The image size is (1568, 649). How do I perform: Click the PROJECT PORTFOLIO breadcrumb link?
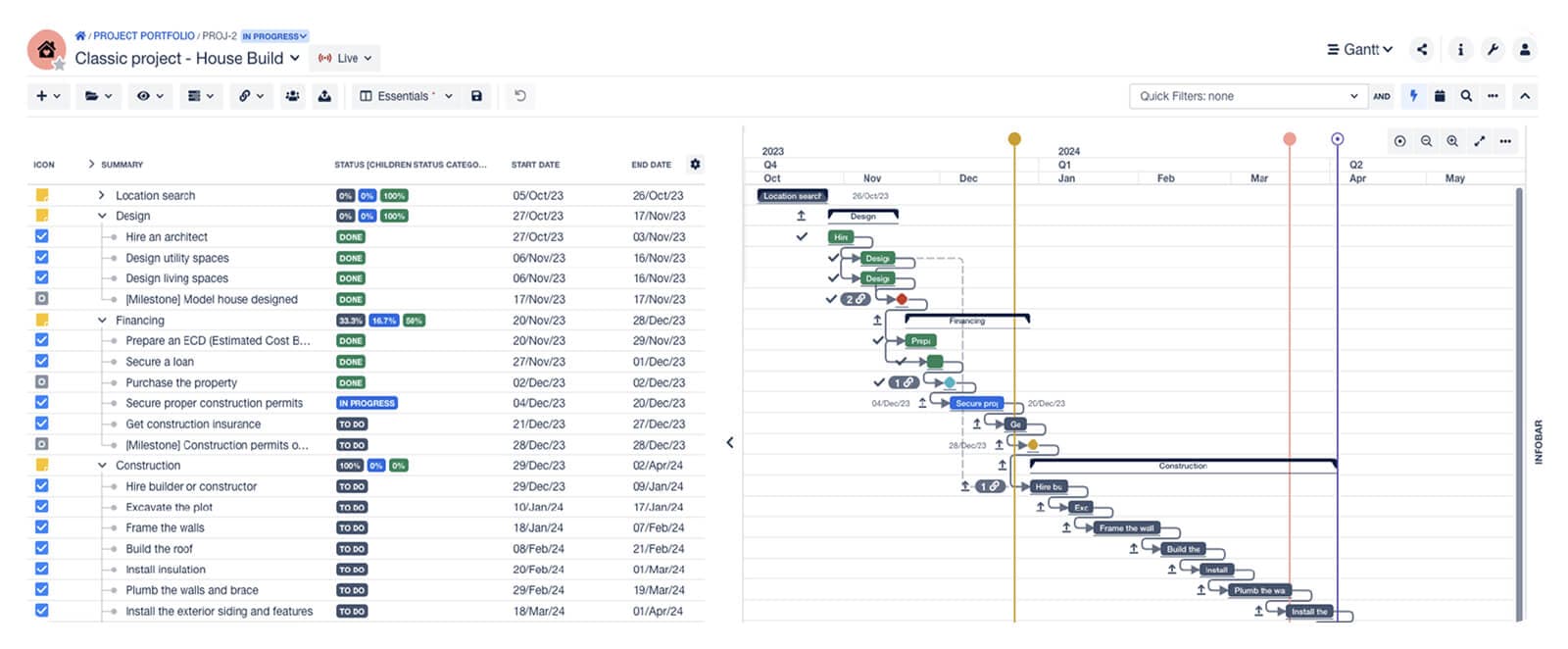click(x=143, y=36)
